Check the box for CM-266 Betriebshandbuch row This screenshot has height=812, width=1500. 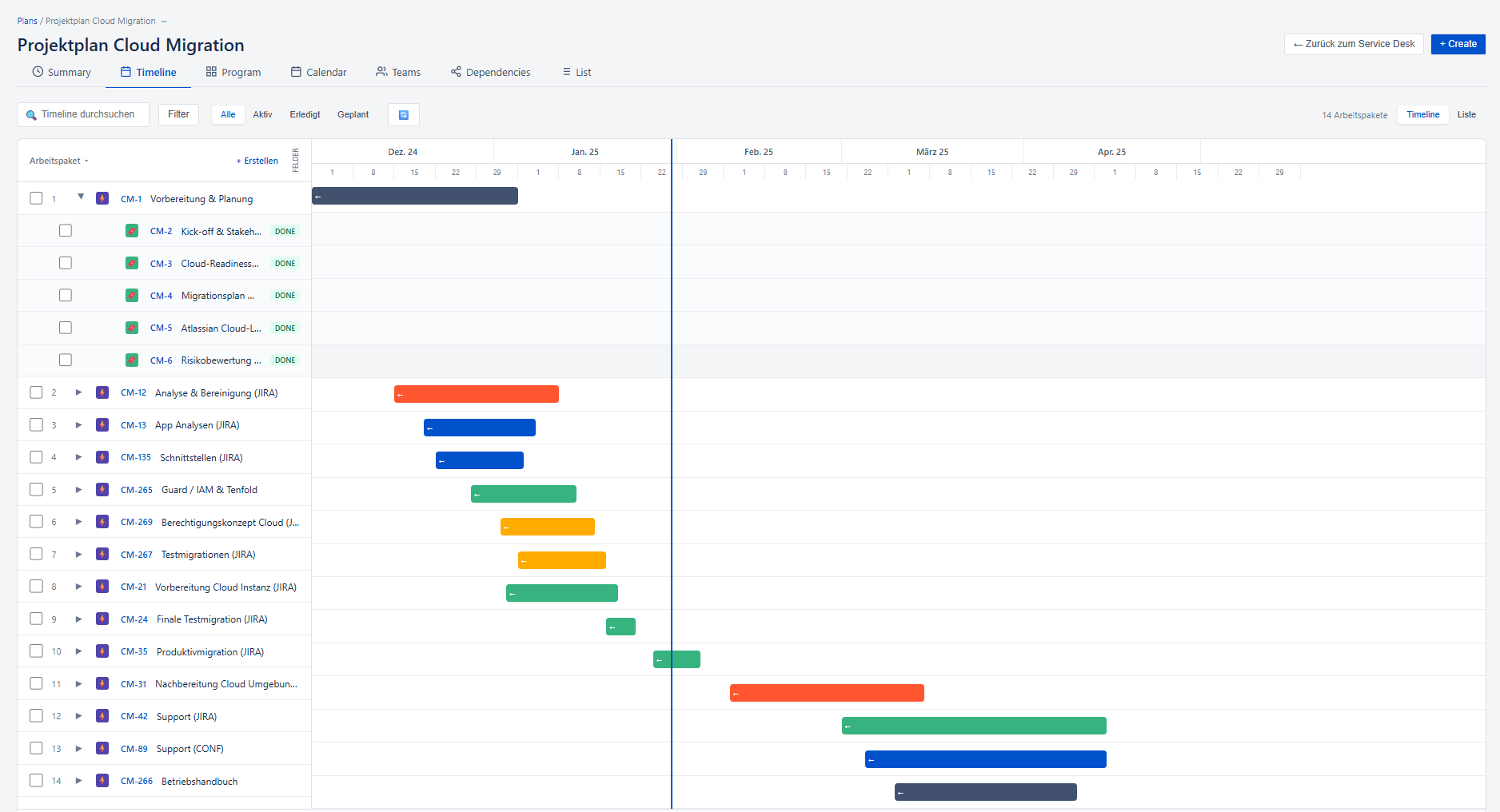tap(36, 781)
